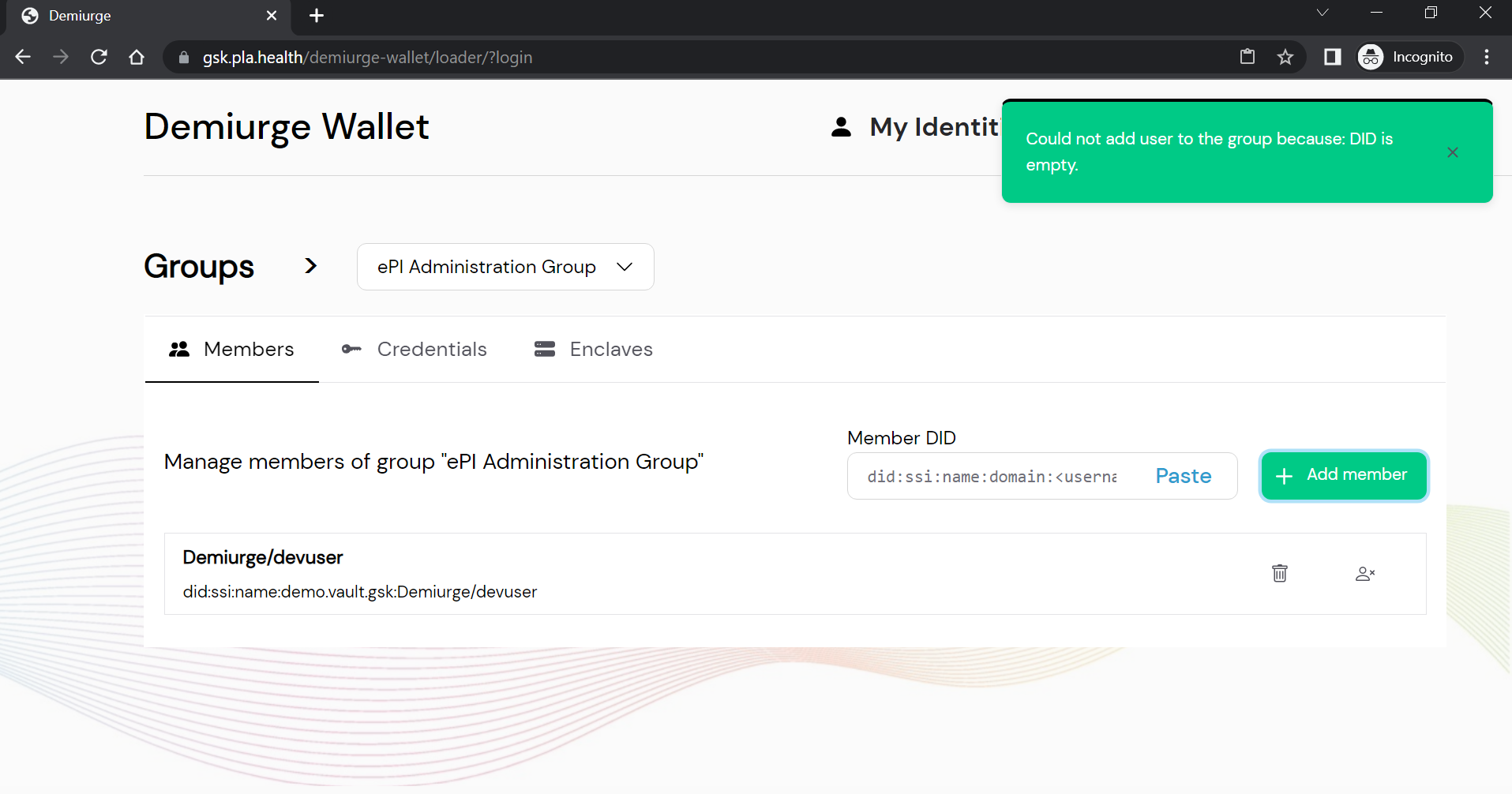Image resolution: width=1512 pixels, height=794 pixels.
Task: Select the key icon beside Credentials
Action: (x=351, y=349)
